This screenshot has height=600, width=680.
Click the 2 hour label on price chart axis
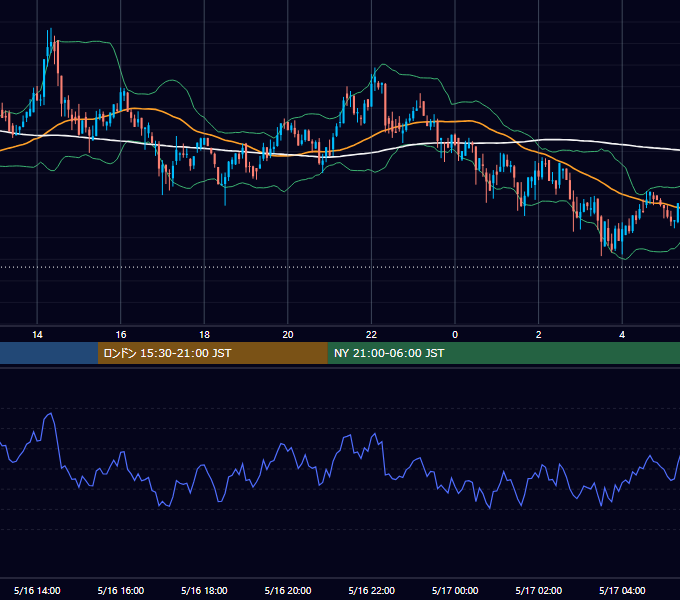click(538, 335)
